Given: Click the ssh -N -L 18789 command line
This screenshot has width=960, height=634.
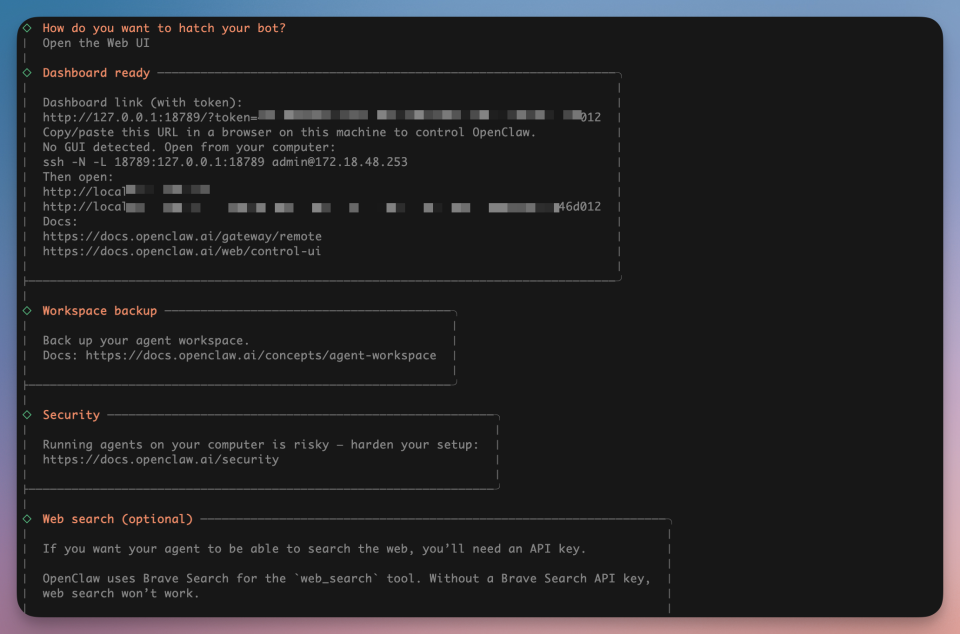Looking at the screenshot, I should click(x=225, y=162).
